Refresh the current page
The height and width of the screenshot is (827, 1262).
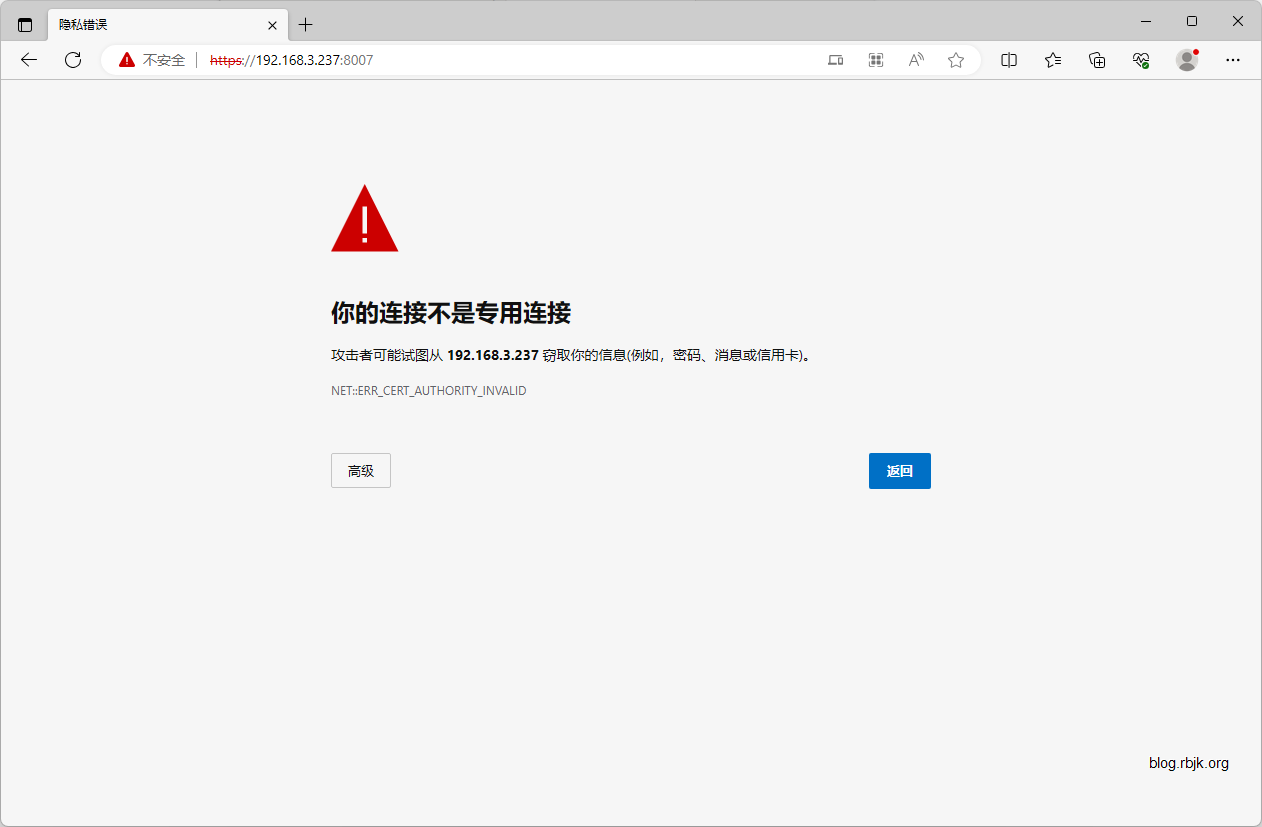tap(73, 60)
